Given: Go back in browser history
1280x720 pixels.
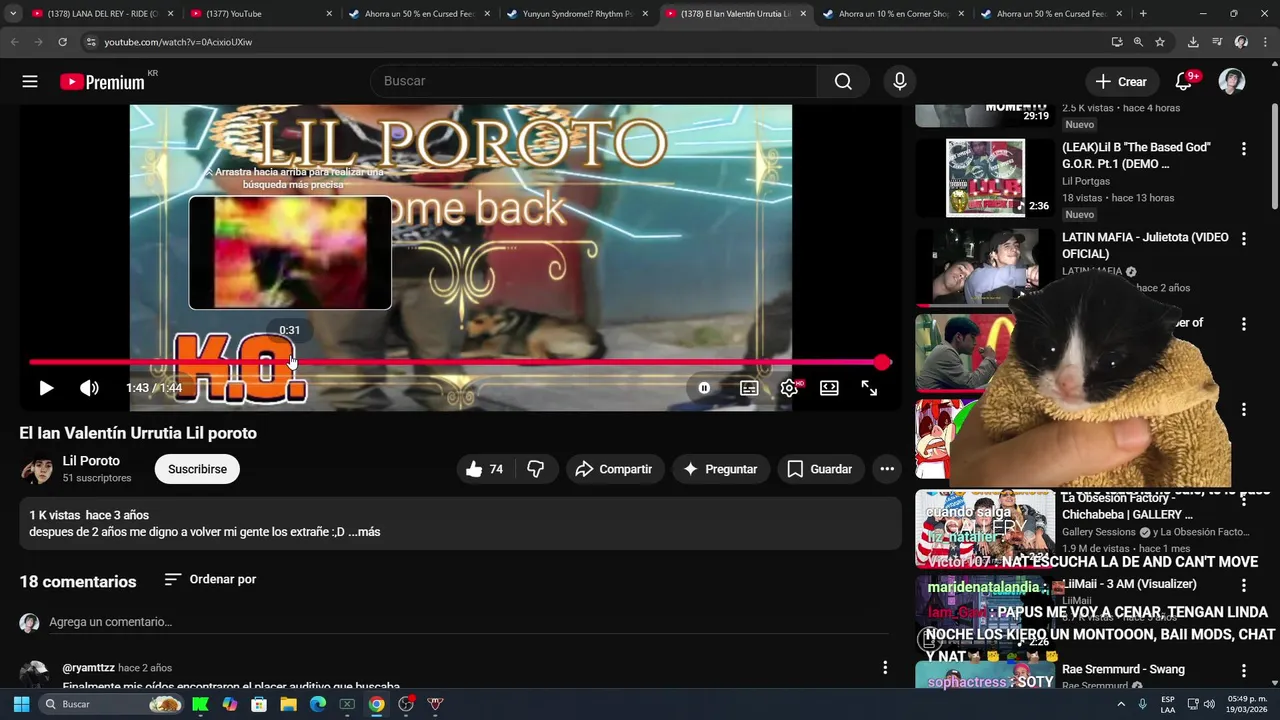Looking at the screenshot, I should [14, 42].
